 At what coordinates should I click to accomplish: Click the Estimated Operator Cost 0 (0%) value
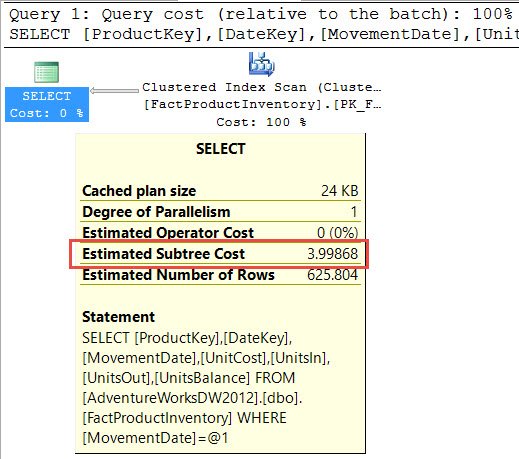338,233
